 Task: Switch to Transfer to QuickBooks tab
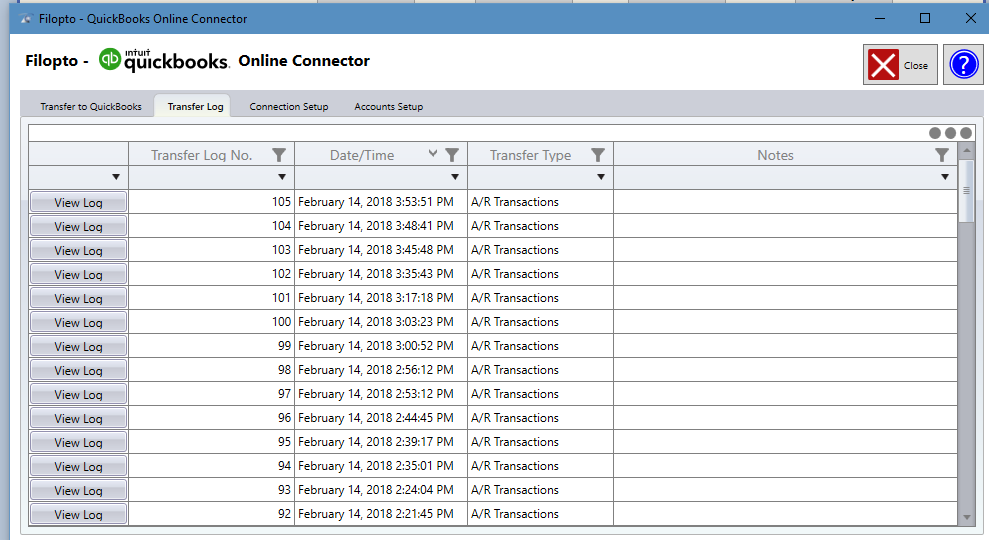[x=91, y=107]
